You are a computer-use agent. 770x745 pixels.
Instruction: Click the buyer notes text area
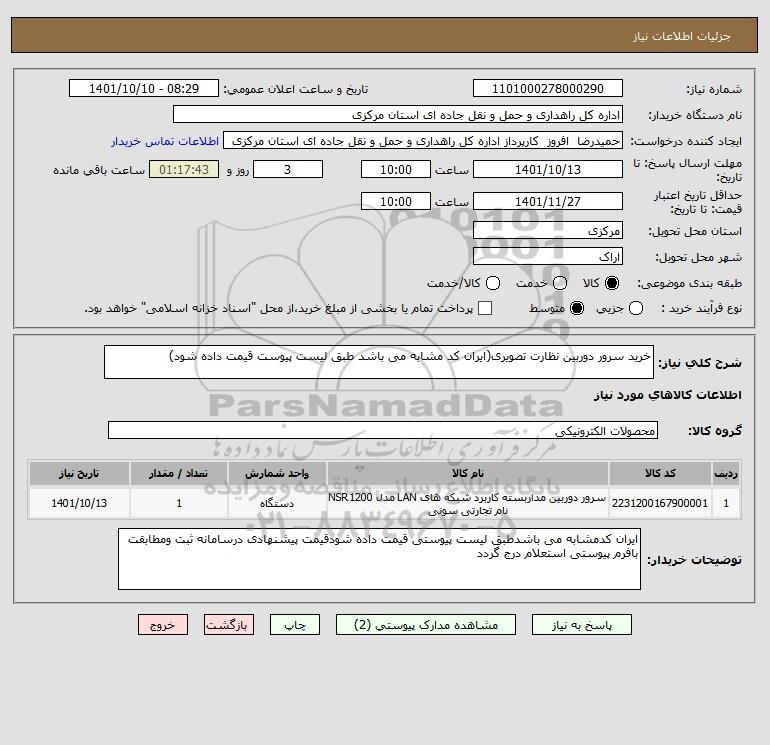(x=379, y=559)
